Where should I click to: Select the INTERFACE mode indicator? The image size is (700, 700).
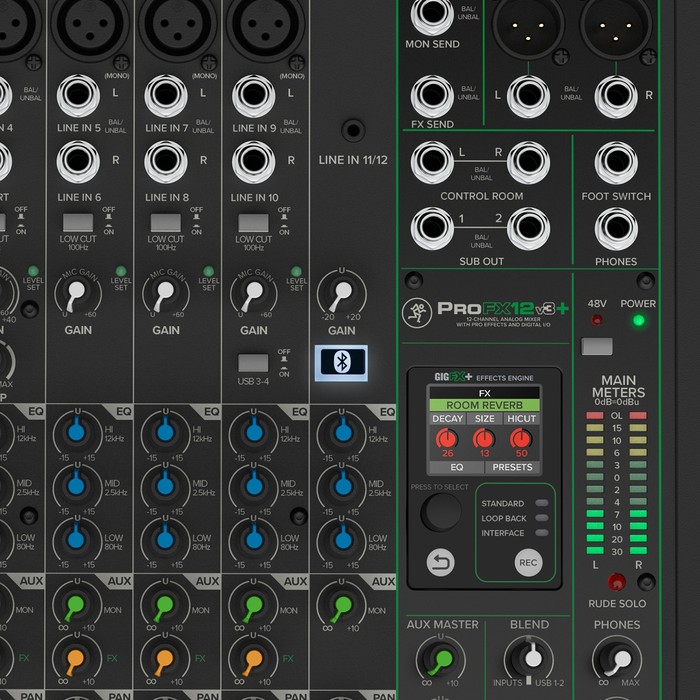pos(542,533)
